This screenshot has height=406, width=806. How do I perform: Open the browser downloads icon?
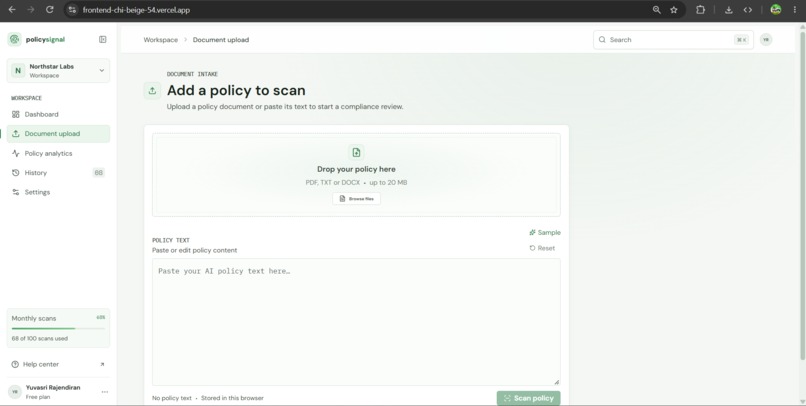point(728,10)
